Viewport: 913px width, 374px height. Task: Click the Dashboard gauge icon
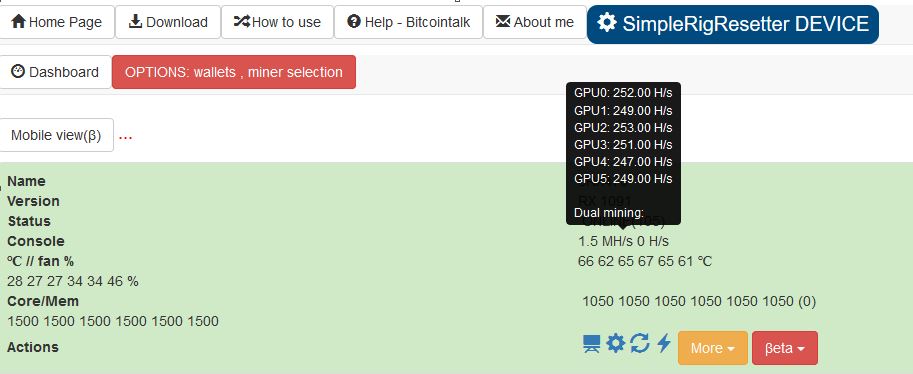pyautogui.click(x=18, y=72)
